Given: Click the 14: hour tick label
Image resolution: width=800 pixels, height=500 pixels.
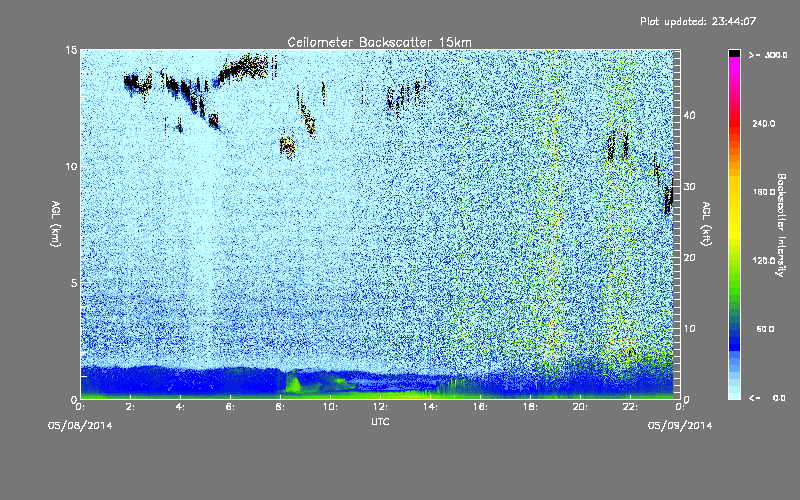Looking at the screenshot, I should [431, 407].
